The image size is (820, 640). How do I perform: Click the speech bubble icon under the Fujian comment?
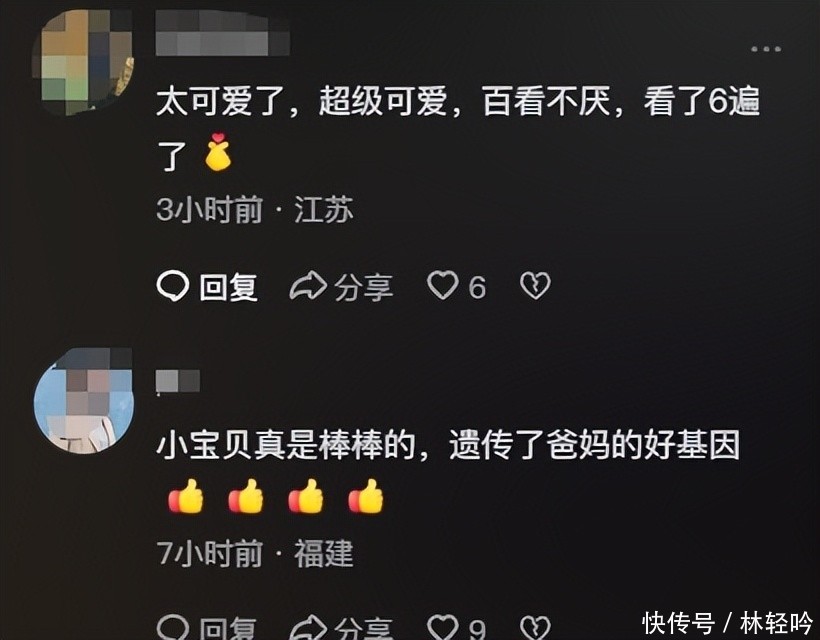(173, 627)
